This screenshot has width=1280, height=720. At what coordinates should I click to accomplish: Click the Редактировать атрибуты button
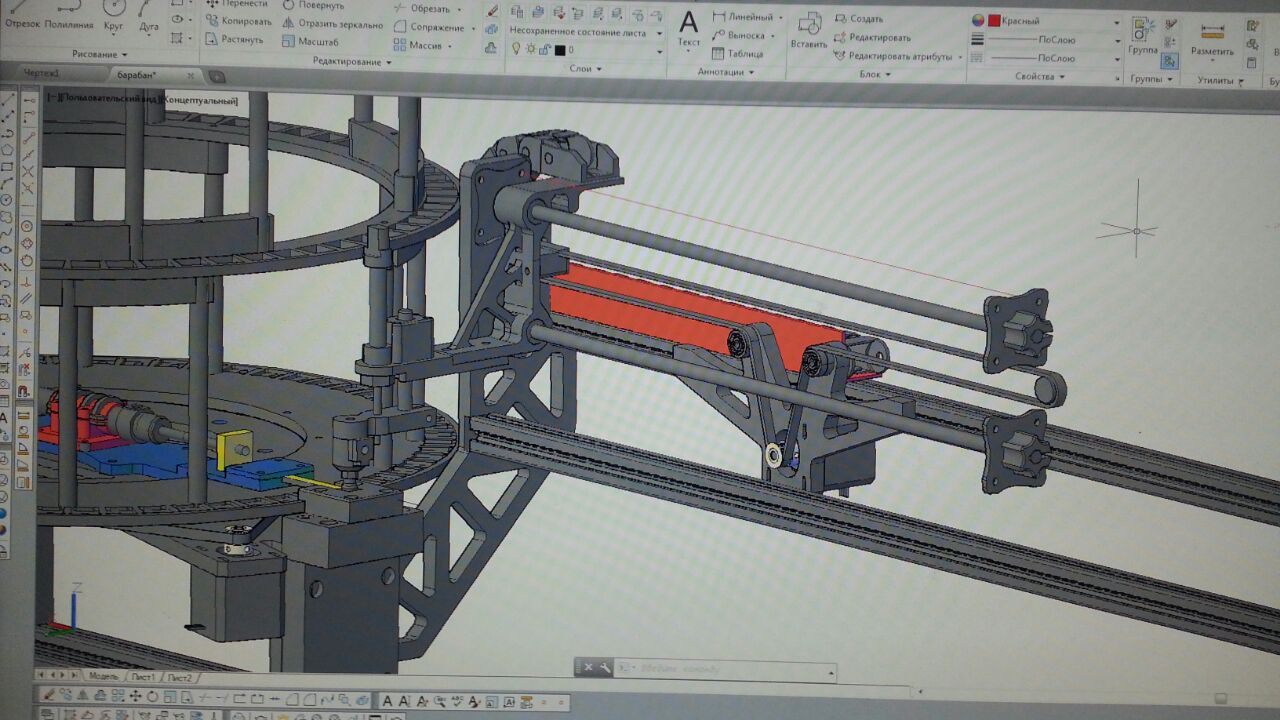click(x=897, y=56)
